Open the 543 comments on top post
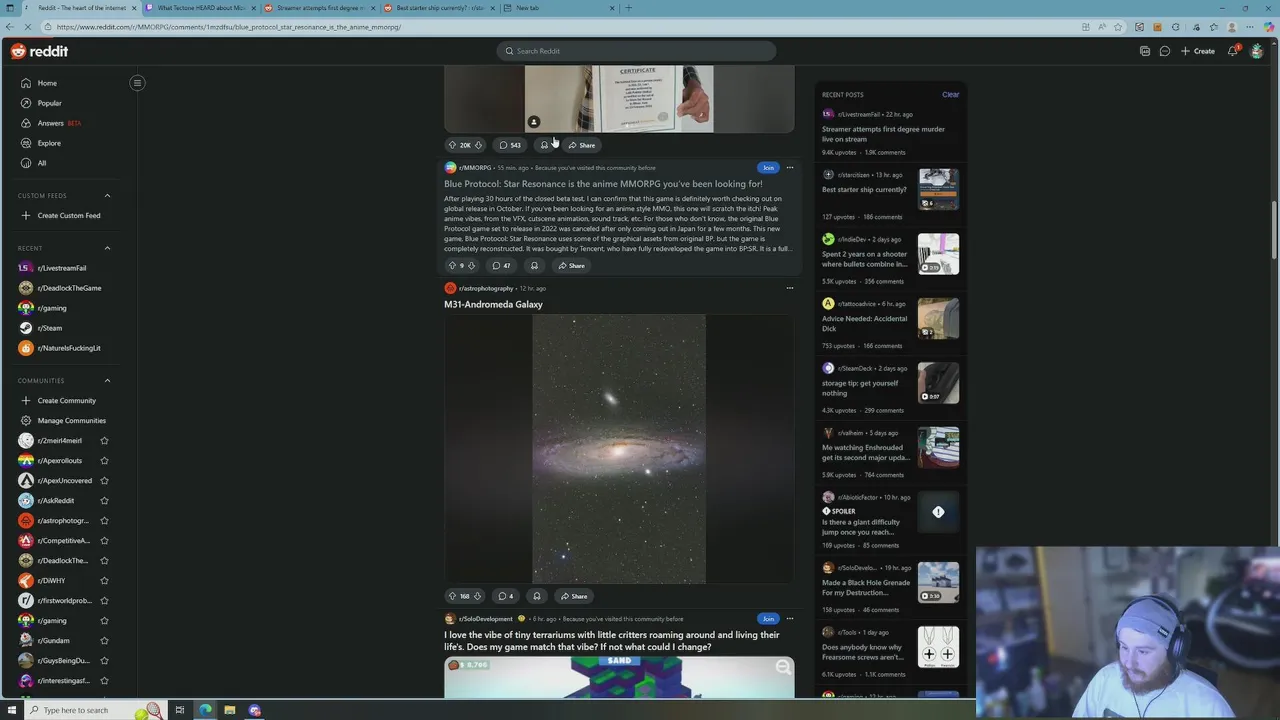 pyautogui.click(x=510, y=145)
